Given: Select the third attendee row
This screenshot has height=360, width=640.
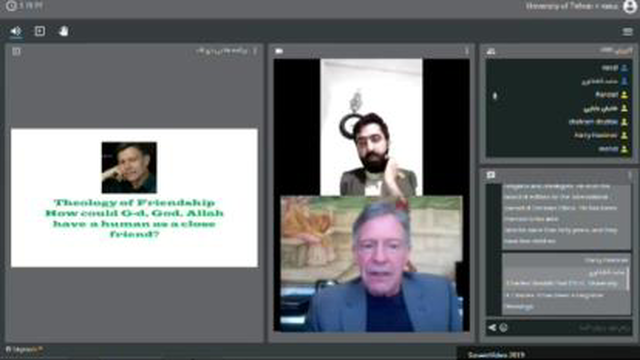Looking at the screenshot, I should [558, 95].
